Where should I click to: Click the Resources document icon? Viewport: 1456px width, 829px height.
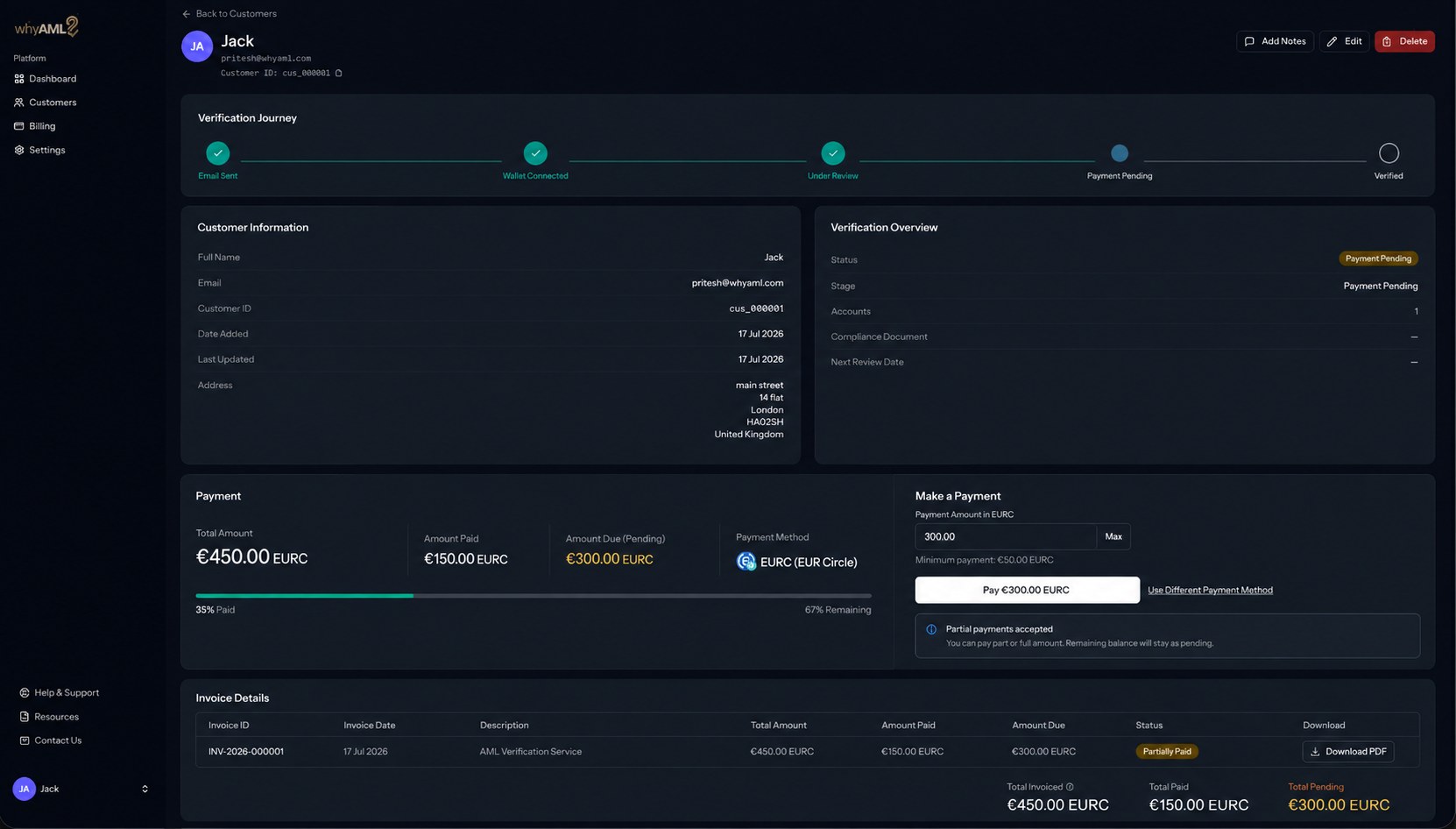tap(25, 717)
